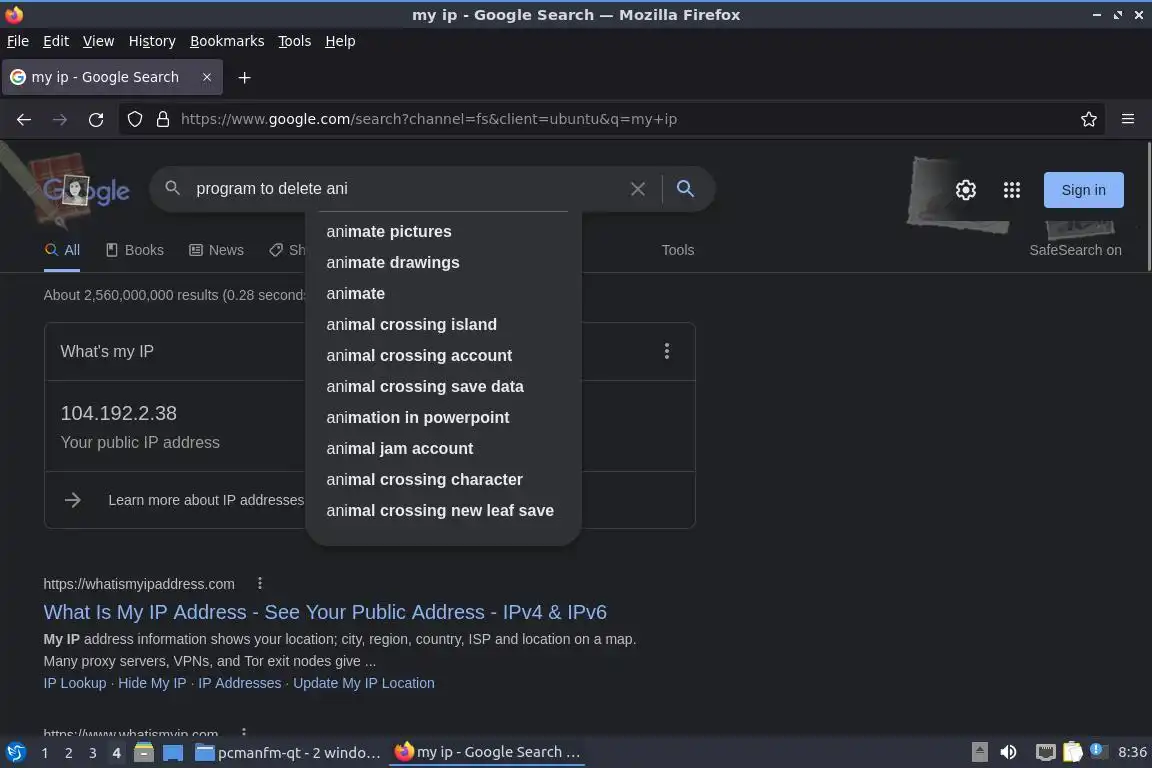Switch to the News results tab
This screenshot has height=768, width=1152.
pyautogui.click(x=216, y=250)
